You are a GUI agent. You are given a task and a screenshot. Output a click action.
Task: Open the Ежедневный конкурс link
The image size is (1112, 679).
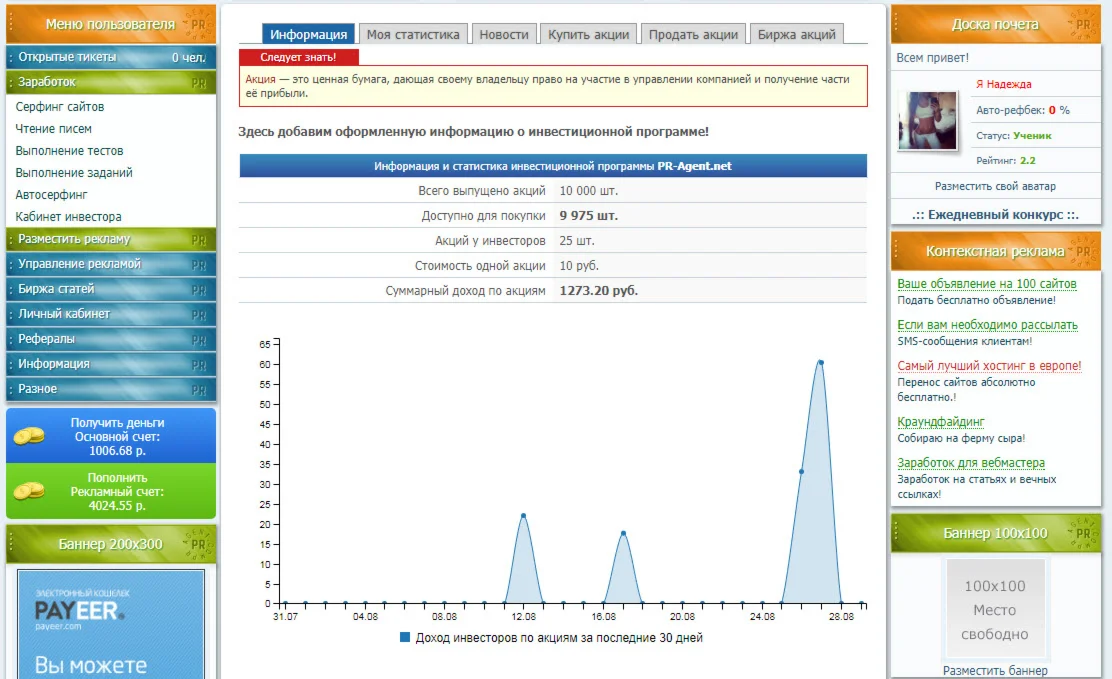(995, 214)
